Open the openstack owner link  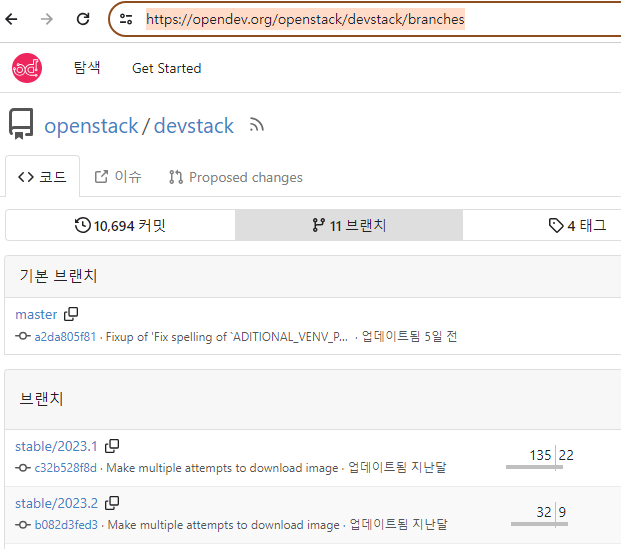[x=91, y=126]
